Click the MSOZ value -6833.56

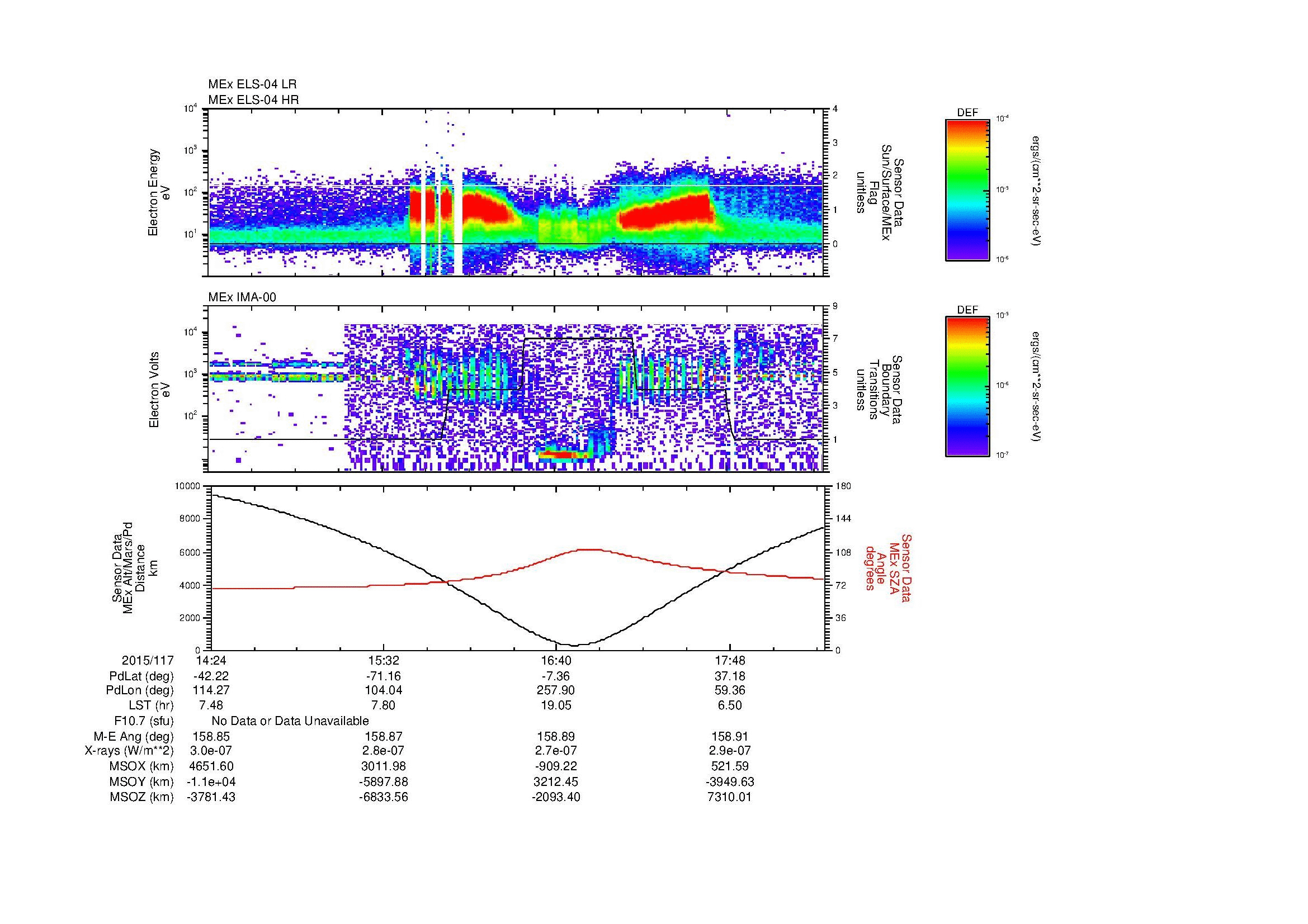click(x=385, y=798)
